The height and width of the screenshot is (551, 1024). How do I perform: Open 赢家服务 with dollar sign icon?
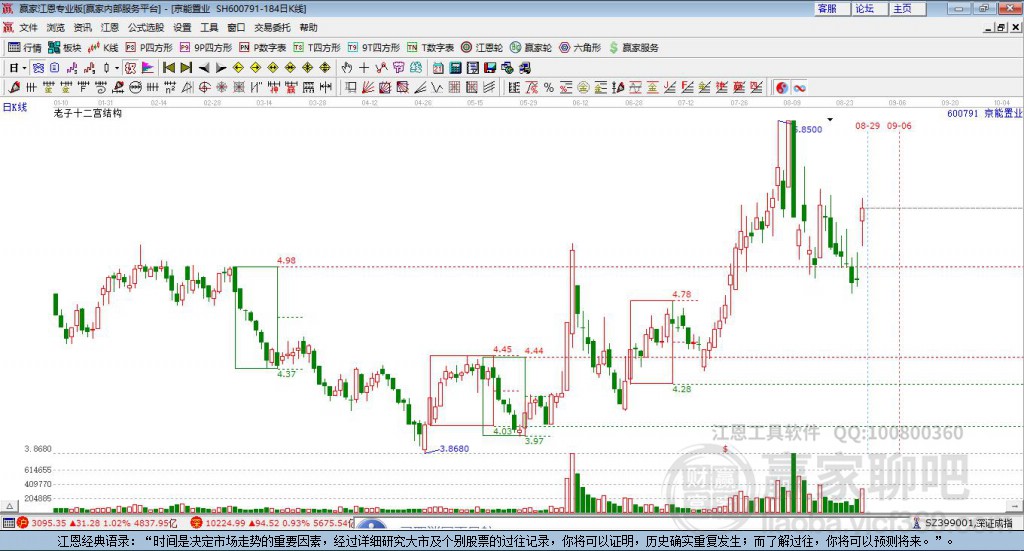point(633,48)
